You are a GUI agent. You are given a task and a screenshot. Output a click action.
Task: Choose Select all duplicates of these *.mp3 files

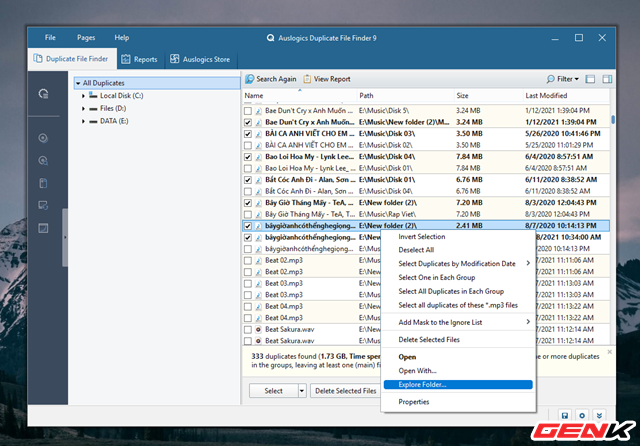tap(458, 305)
